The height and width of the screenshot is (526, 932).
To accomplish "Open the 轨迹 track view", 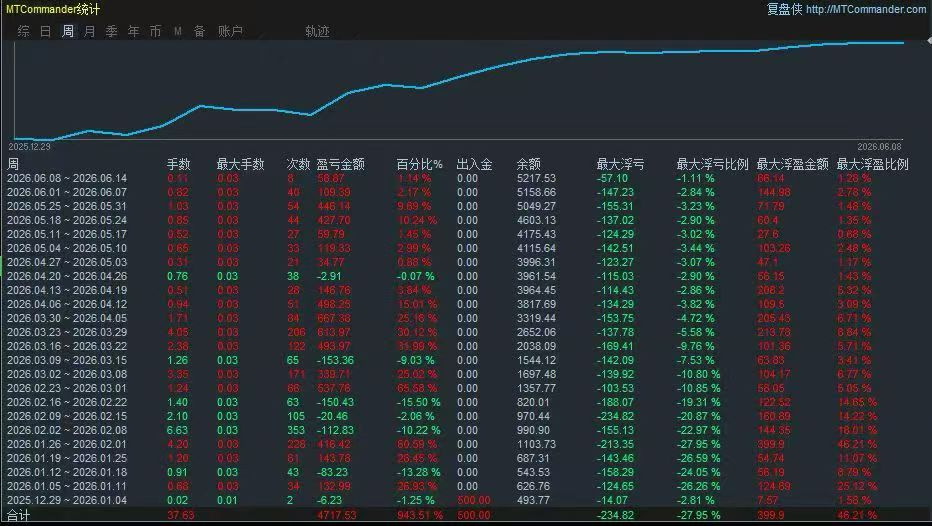I will (317, 31).
